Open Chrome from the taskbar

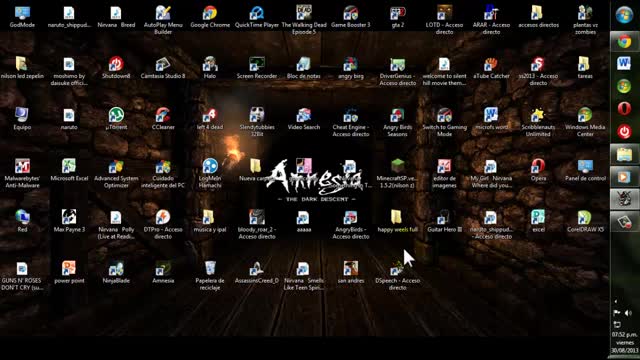point(624,41)
